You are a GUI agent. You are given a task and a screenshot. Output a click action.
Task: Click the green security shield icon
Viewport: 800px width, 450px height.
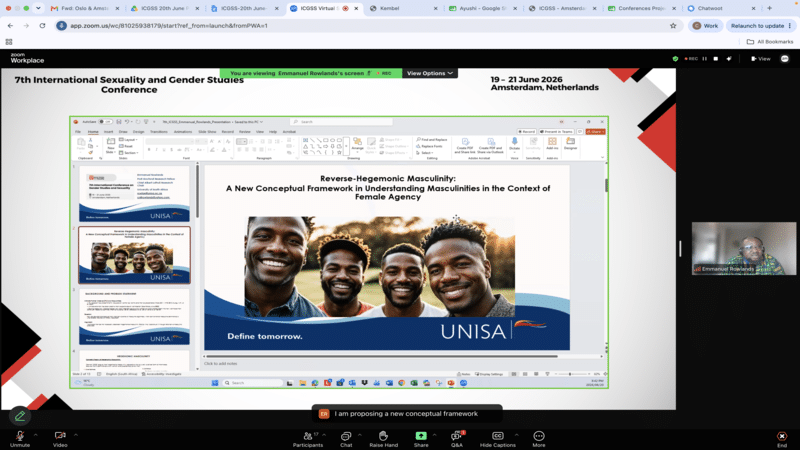(676, 59)
